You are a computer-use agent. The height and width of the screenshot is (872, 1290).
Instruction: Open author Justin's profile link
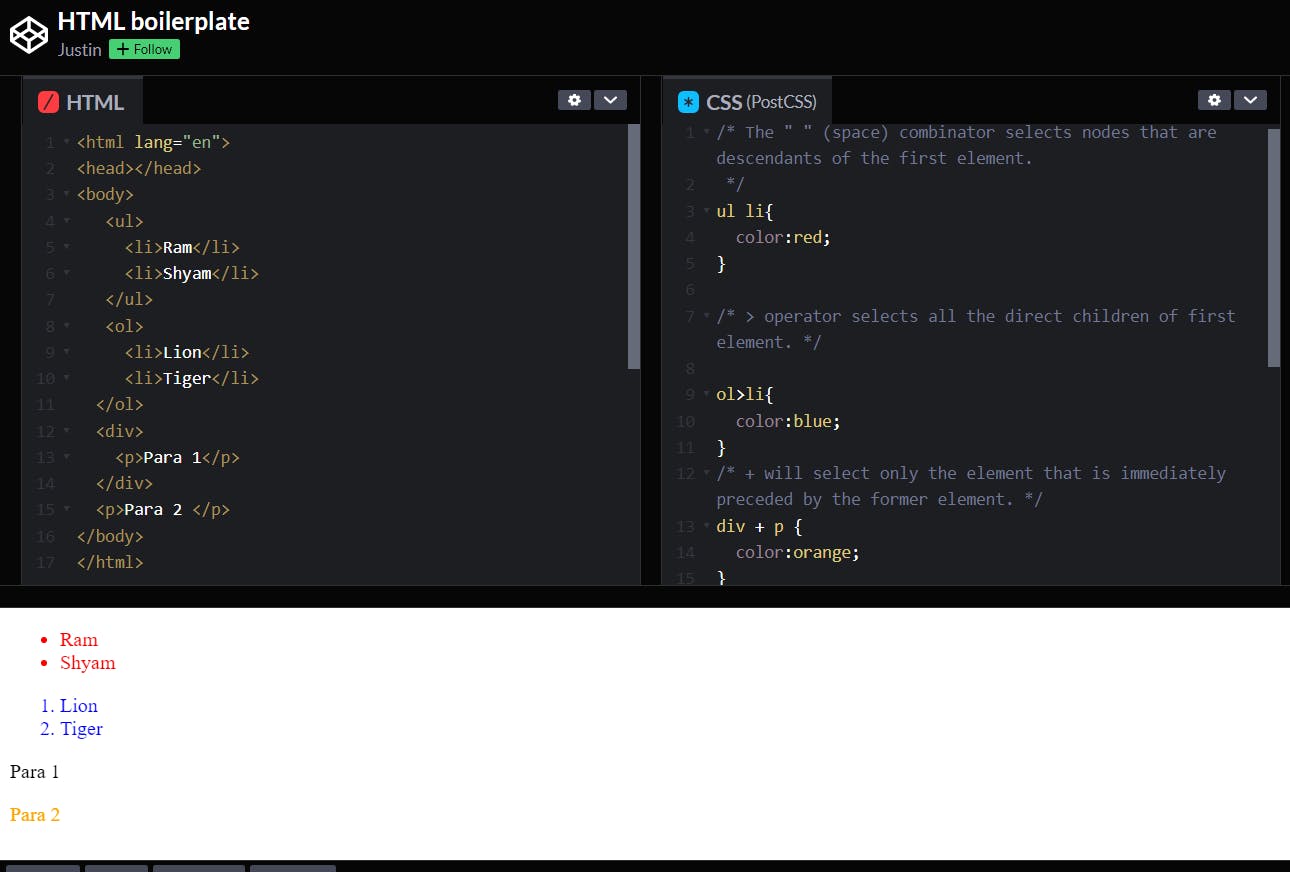80,49
